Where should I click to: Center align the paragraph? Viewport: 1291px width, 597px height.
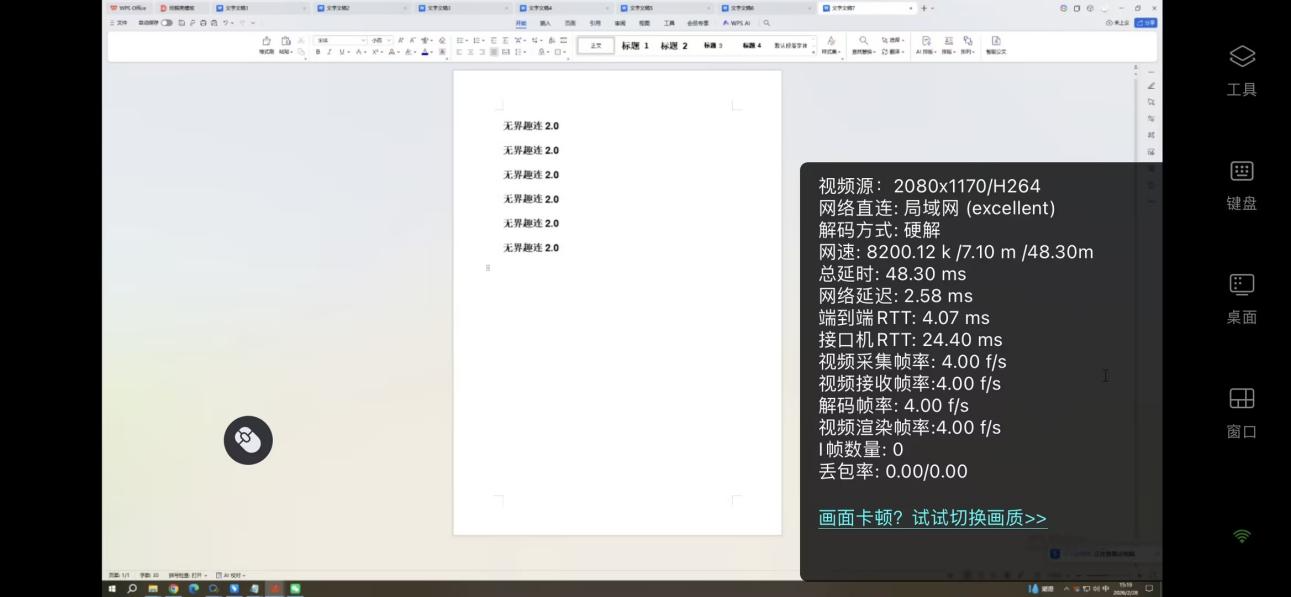coord(468,50)
